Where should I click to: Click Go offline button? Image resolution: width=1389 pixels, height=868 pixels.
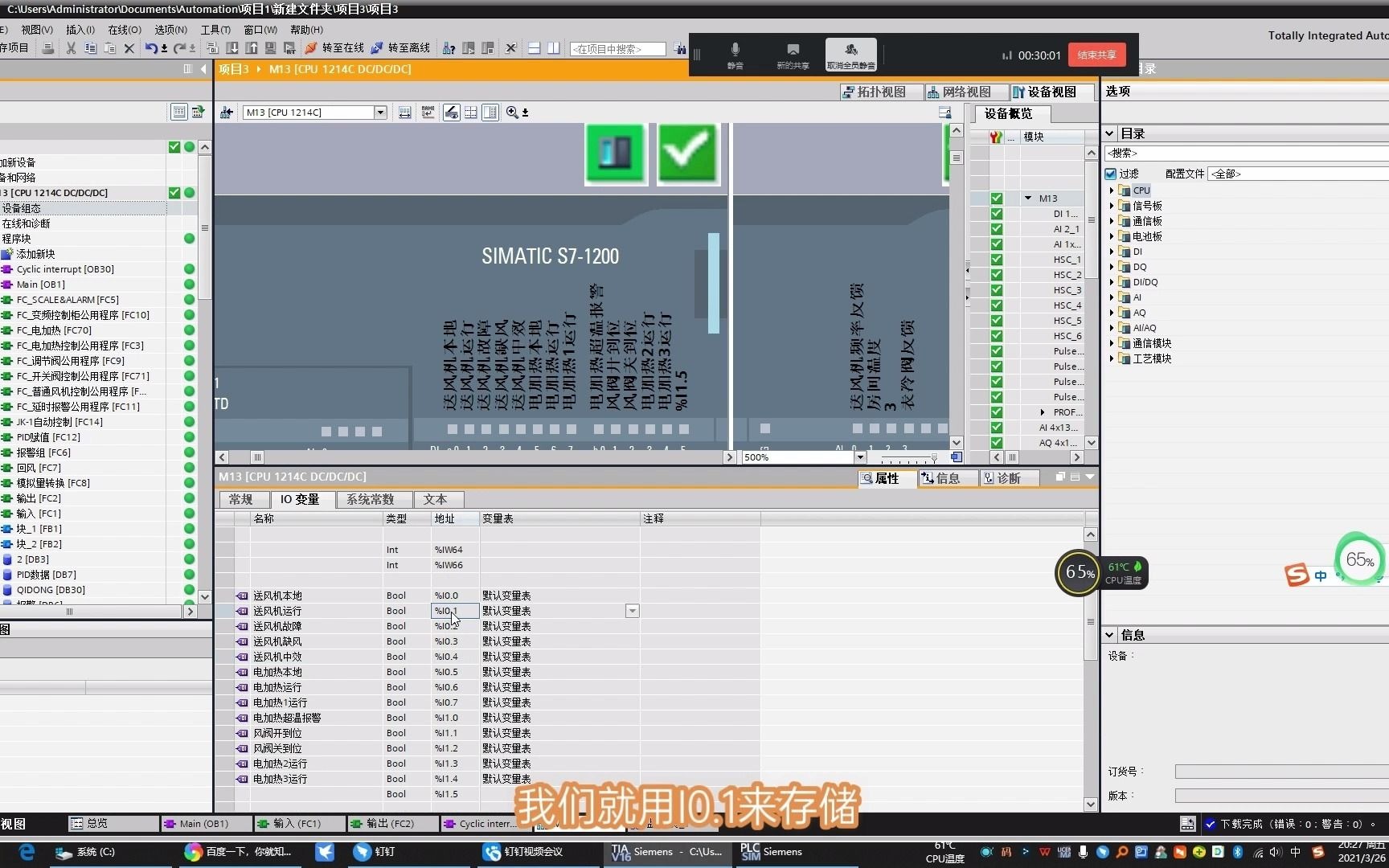pyautogui.click(x=399, y=48)
